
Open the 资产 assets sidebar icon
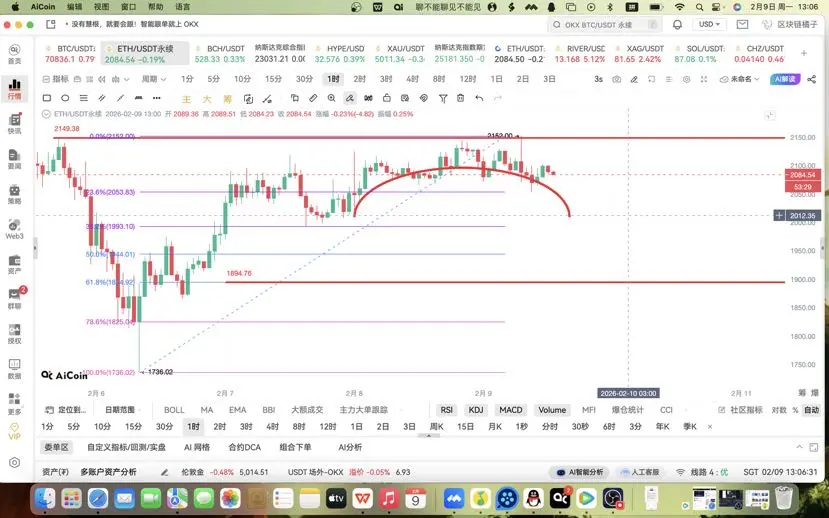(15, 264)
